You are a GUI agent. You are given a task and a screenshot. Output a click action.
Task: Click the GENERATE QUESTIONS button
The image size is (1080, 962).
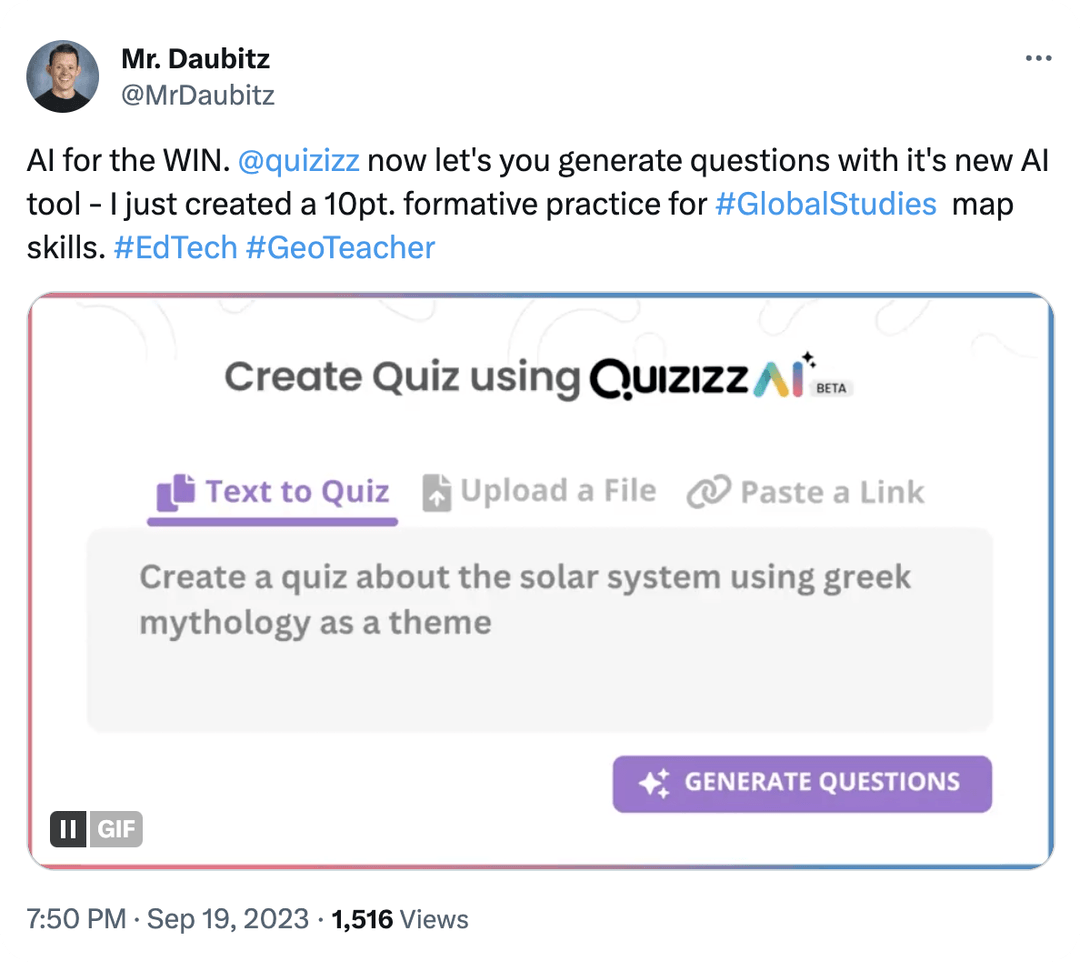[x=801, y=783]
